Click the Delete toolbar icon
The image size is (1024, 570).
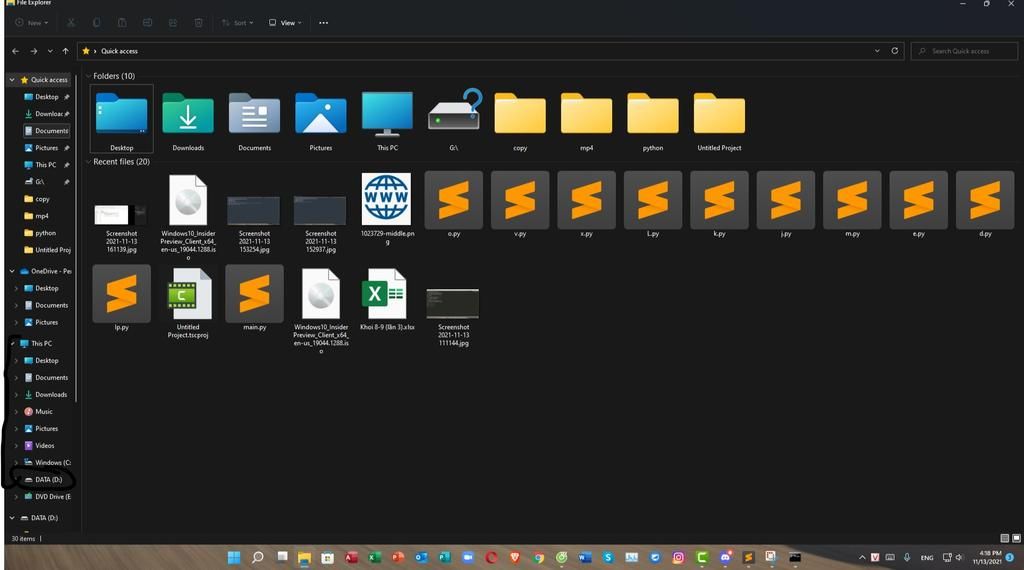point(199,23)
